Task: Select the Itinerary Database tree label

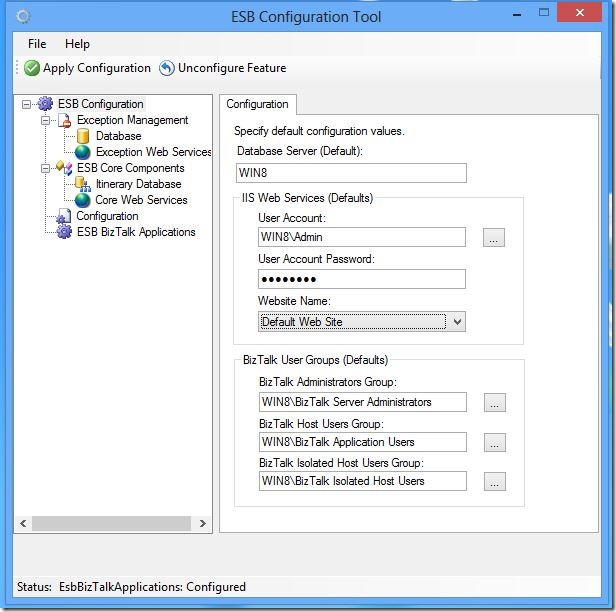Action: click(x=138, y=184)
